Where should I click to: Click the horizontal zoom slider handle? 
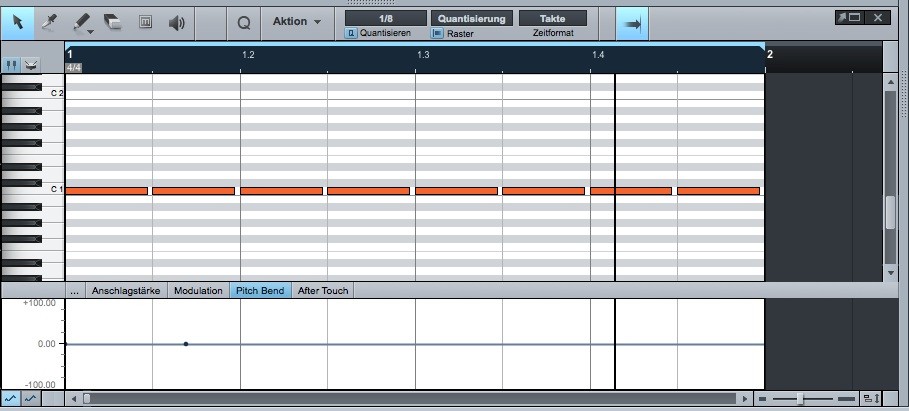(800, 399)
